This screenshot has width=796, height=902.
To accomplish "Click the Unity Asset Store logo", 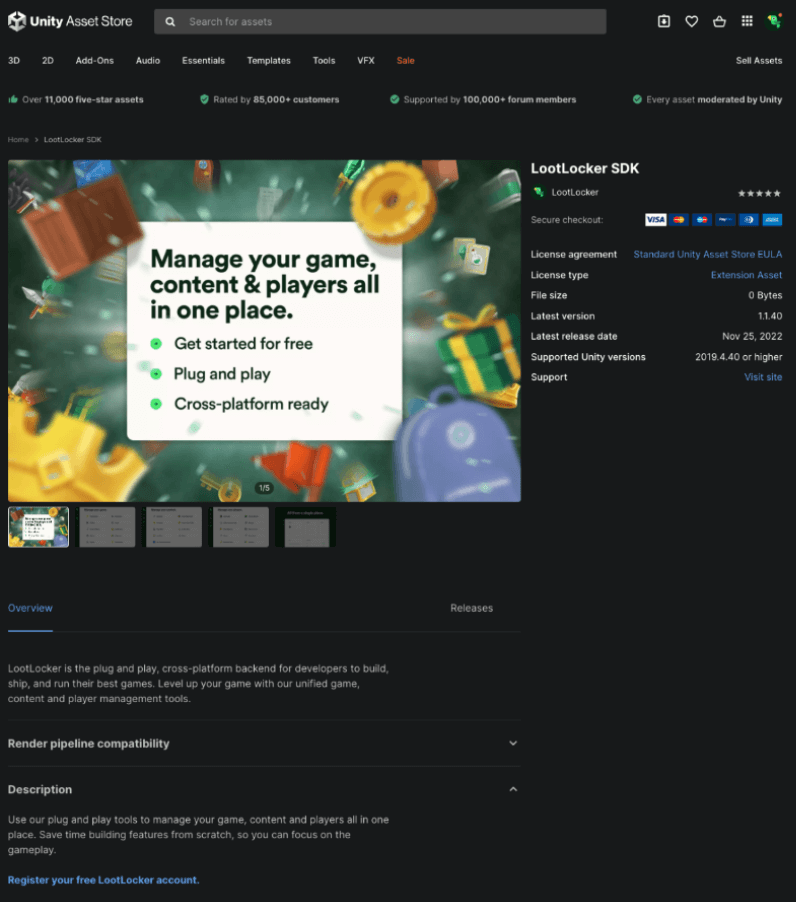I will pos(70,21).
